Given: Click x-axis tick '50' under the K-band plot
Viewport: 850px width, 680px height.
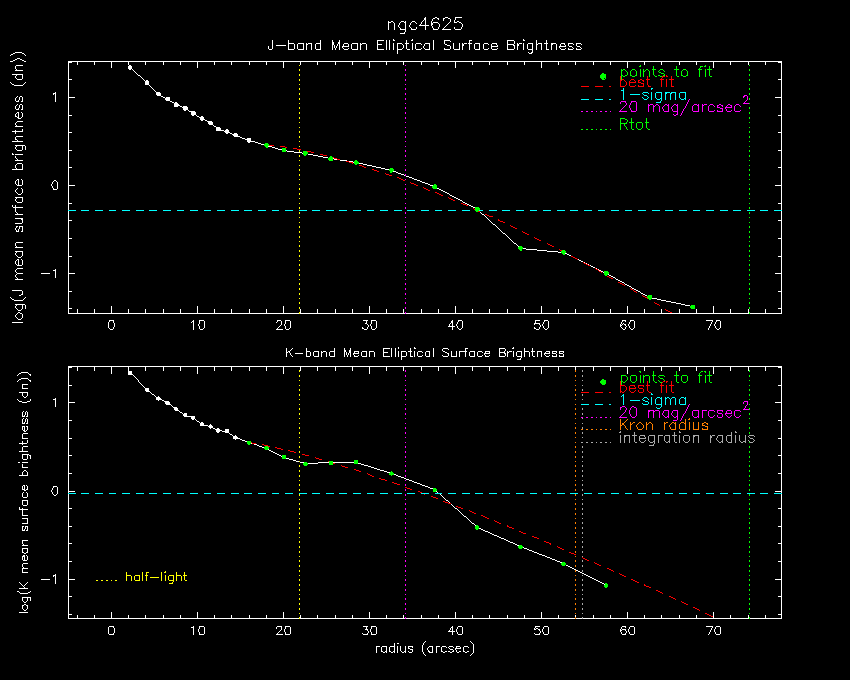Looking at the screenshot, I should click(542, 631).
